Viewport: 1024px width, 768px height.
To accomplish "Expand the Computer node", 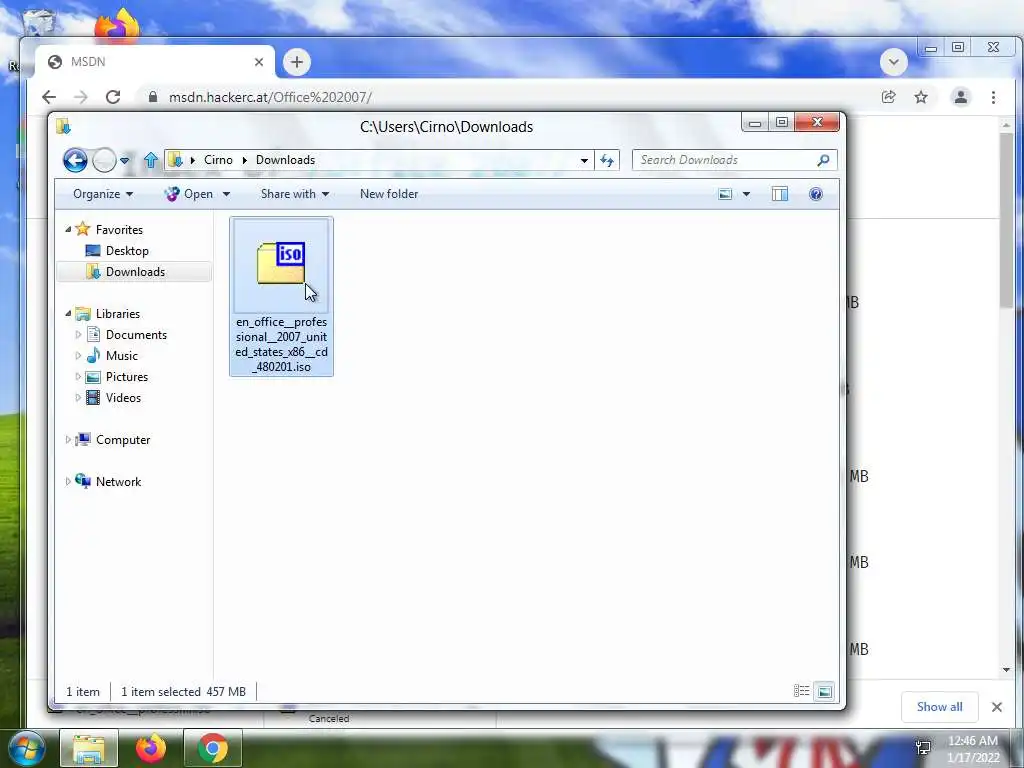I will pos(68,440).
